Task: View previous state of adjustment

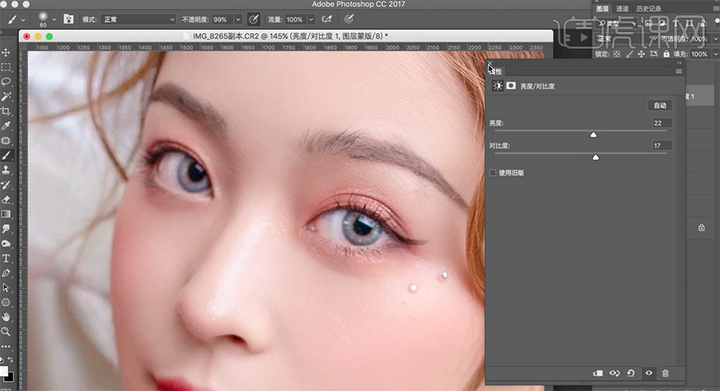Action: point(614,374)
